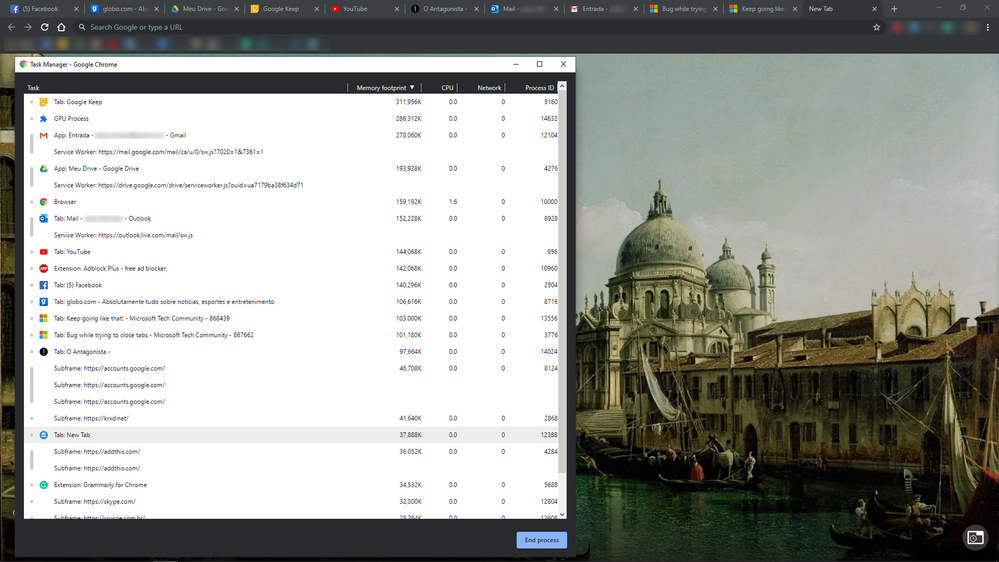This screenshot has height=562, width=999.
Task: Select the Service Worker drive.google.com row
Action: pos(291,185)
